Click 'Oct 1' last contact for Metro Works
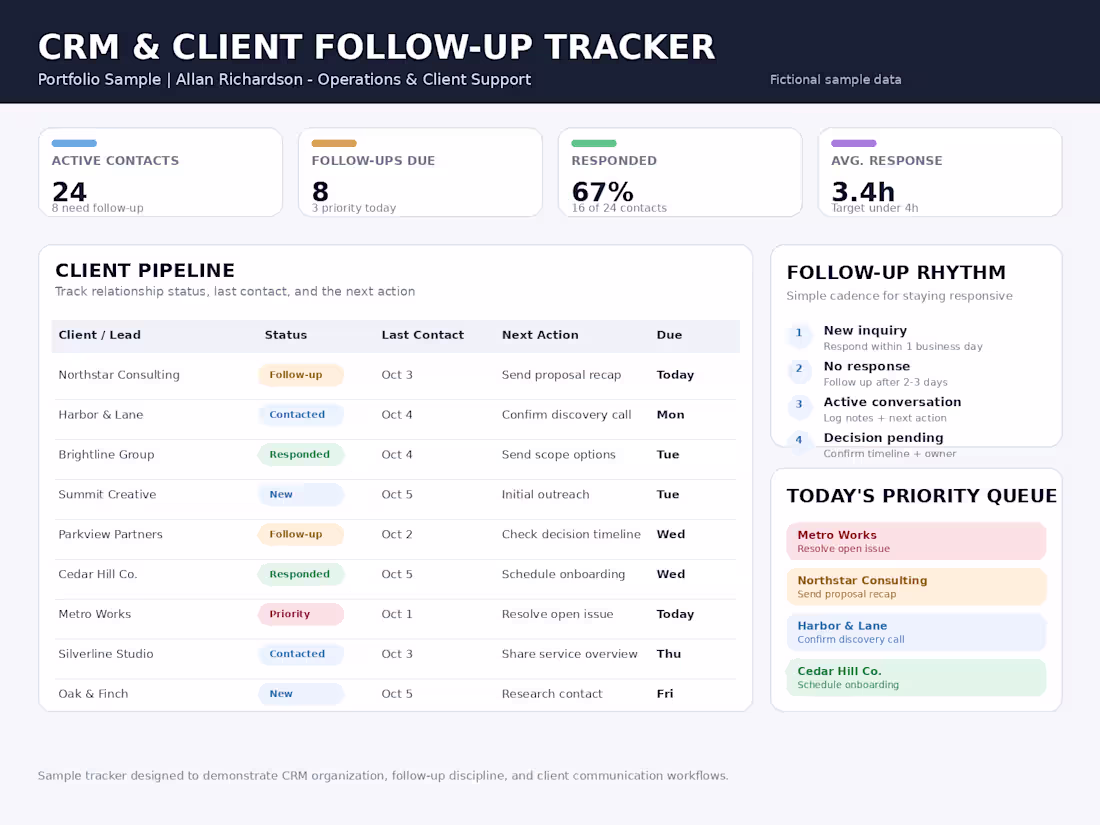This screenshot has width=1100, height=825. [x=397, y=614]
